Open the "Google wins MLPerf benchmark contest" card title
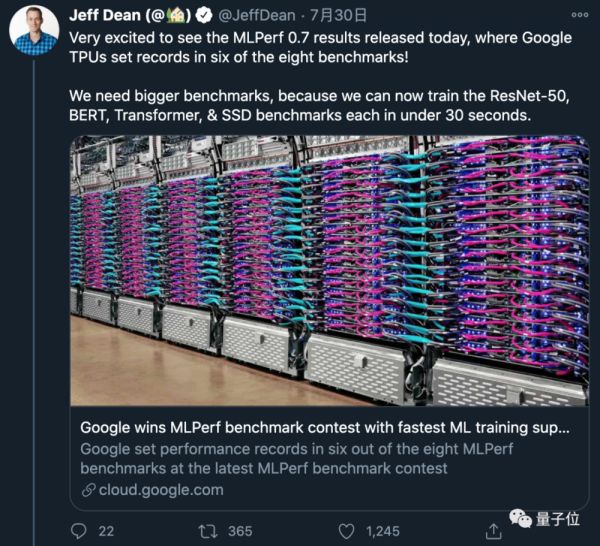 [x=325, y=427]
